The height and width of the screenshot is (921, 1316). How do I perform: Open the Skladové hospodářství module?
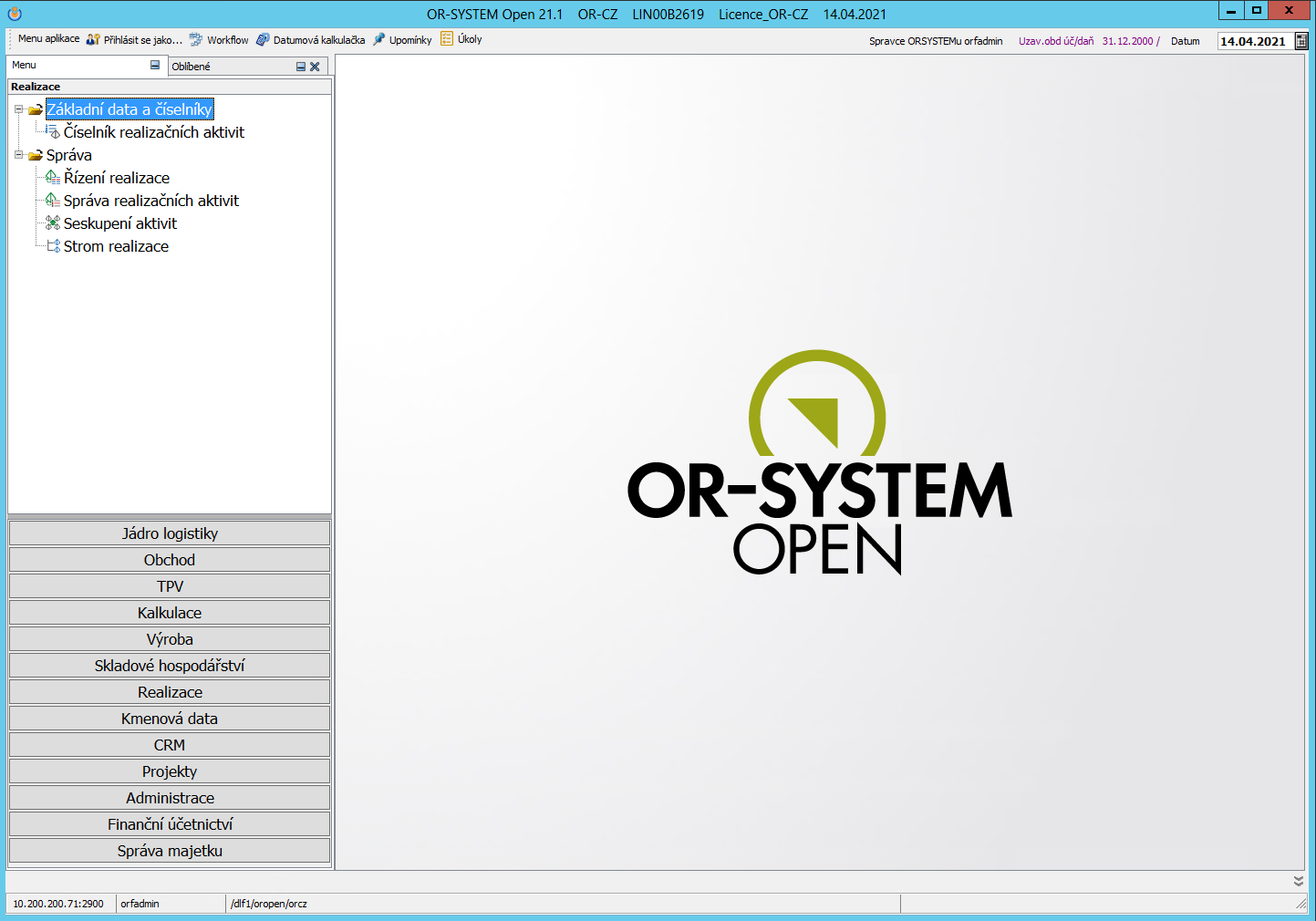coord(170,666)
